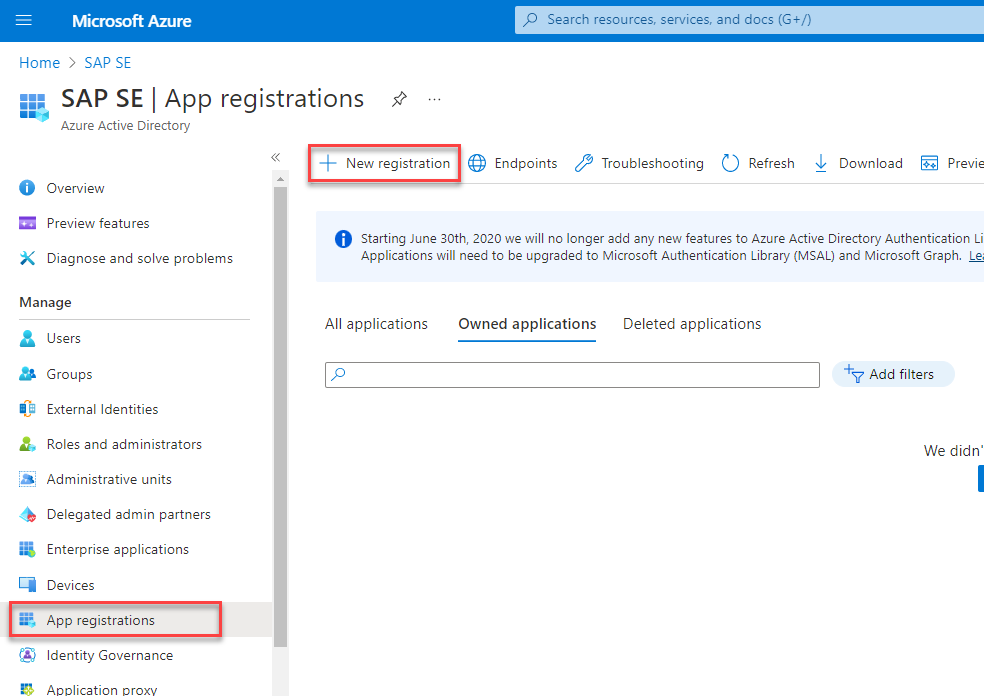The width and height of the screenshot is (984, 696).
Task: Open External Identities
Action: (x=102, y=409)
